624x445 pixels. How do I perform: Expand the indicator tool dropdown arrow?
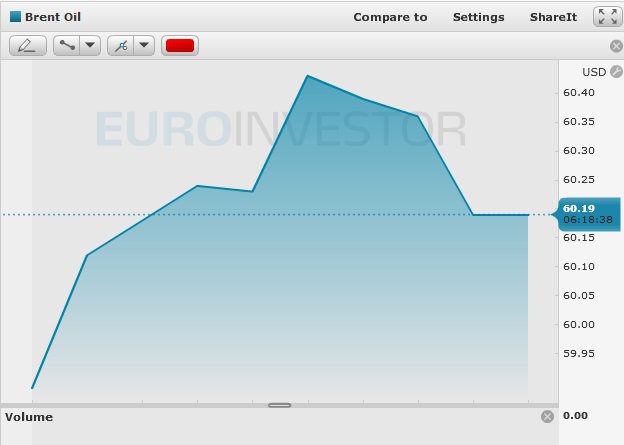click(x=144, y=46)
